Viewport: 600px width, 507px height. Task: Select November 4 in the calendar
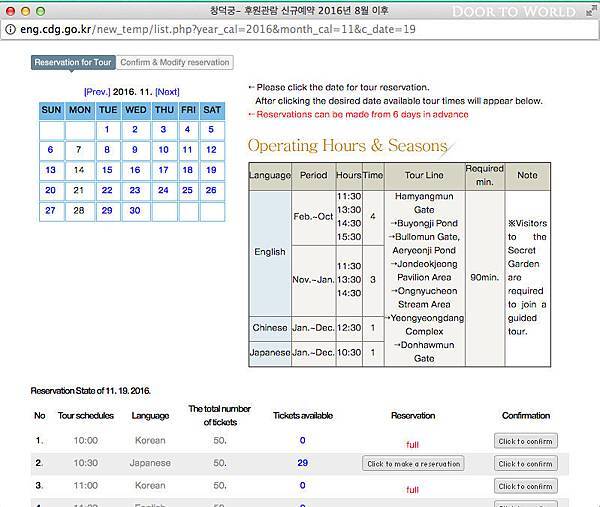coord(187,129)
